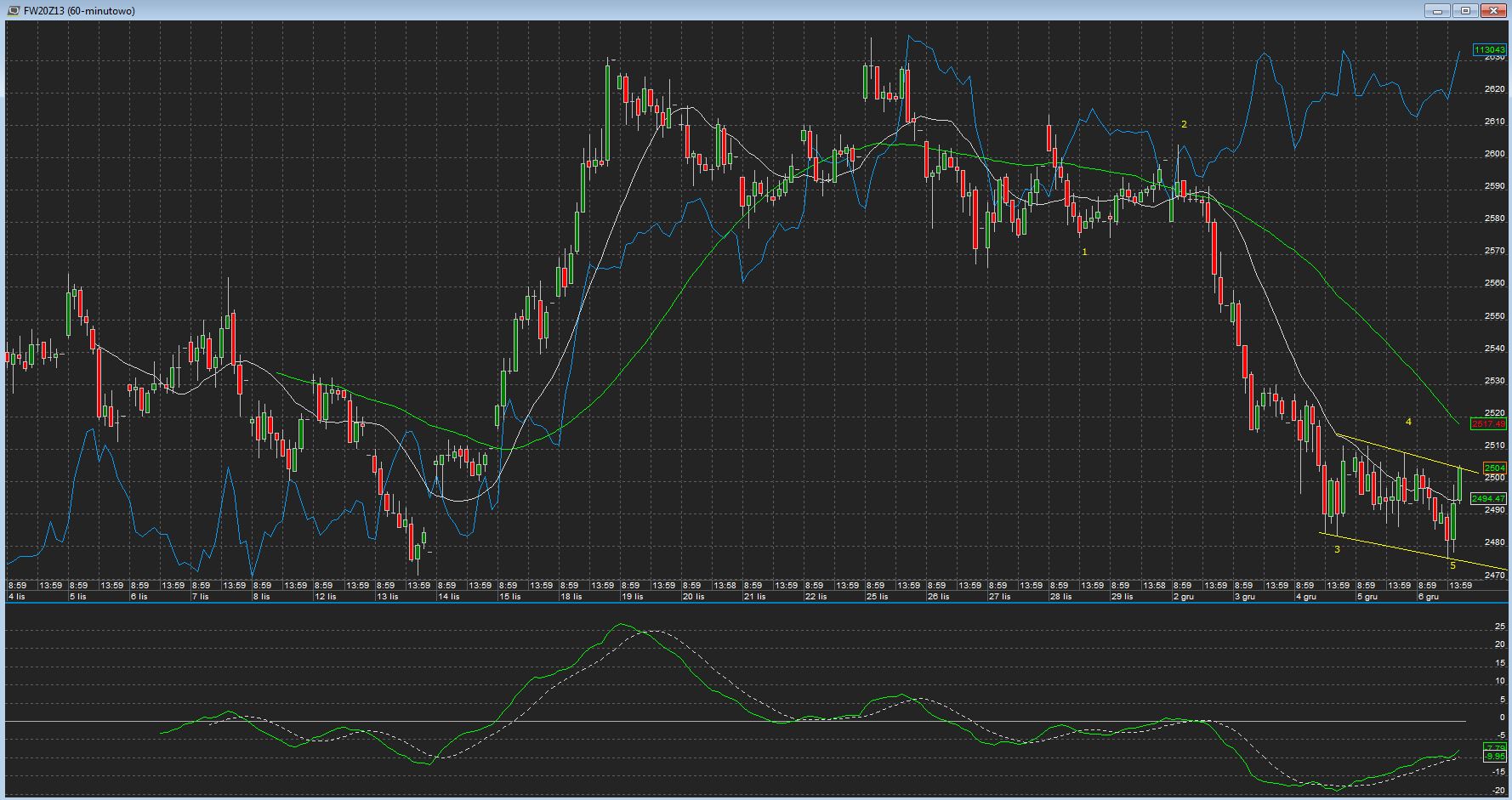Select yellow wave label 5 near last low
Image resolution: width=1512 pixels, height=800 pixels.
[x=1452, y=565]
